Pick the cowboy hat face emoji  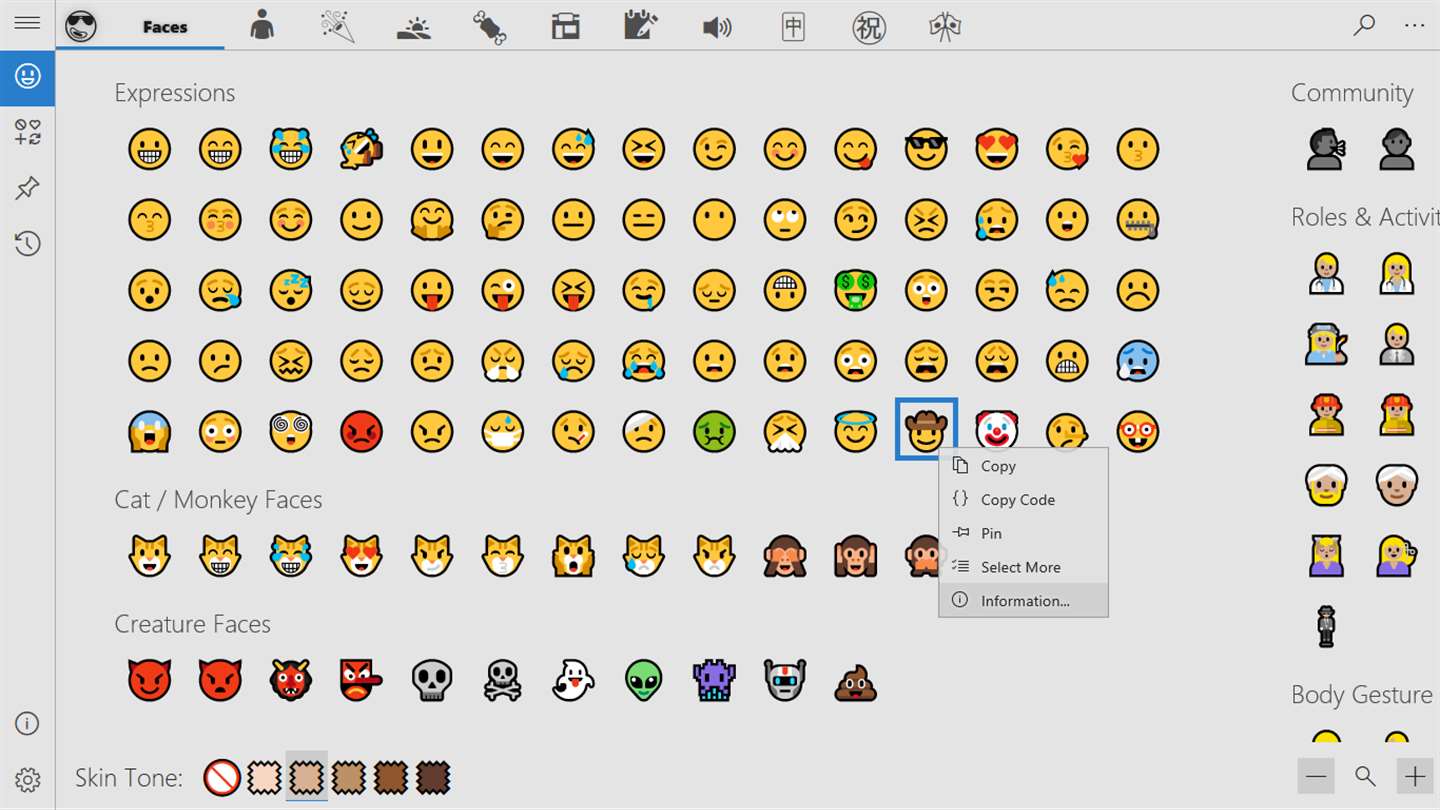[x=927, y=430]
